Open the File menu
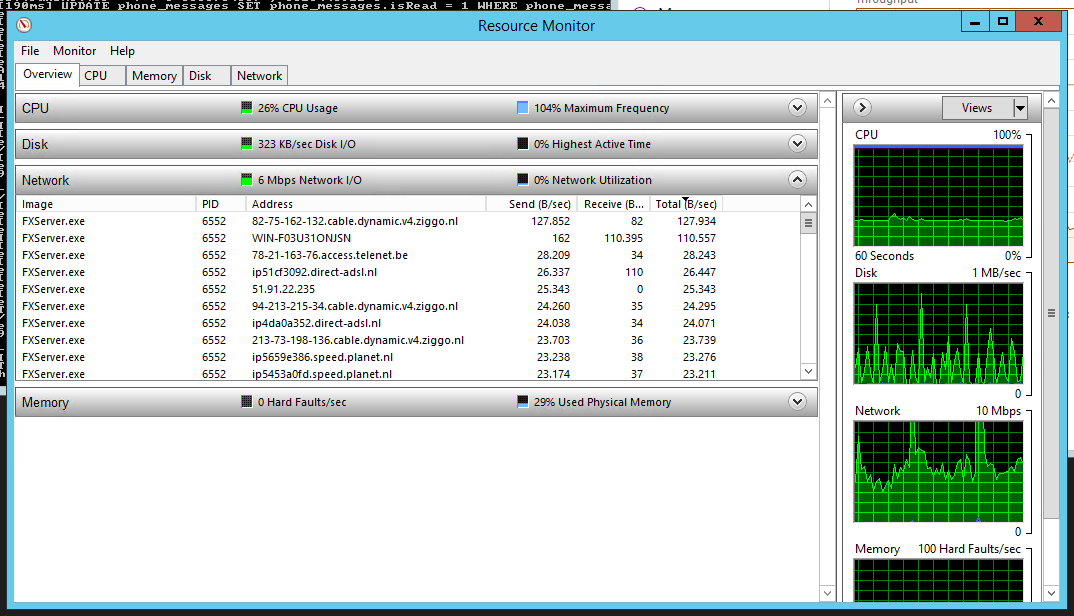 (x=30, y=51)
